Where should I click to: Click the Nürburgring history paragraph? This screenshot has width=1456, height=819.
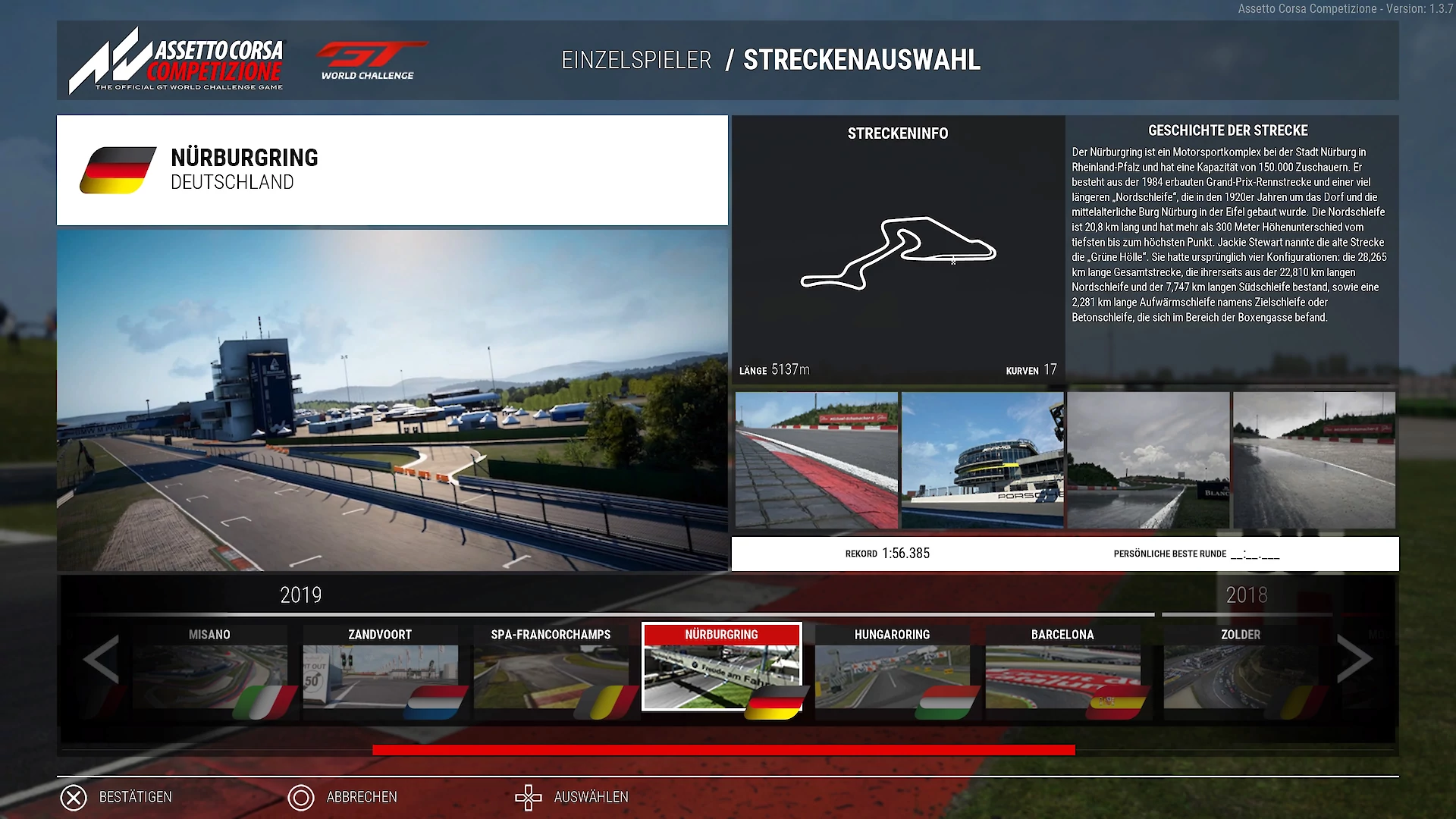1229,234
